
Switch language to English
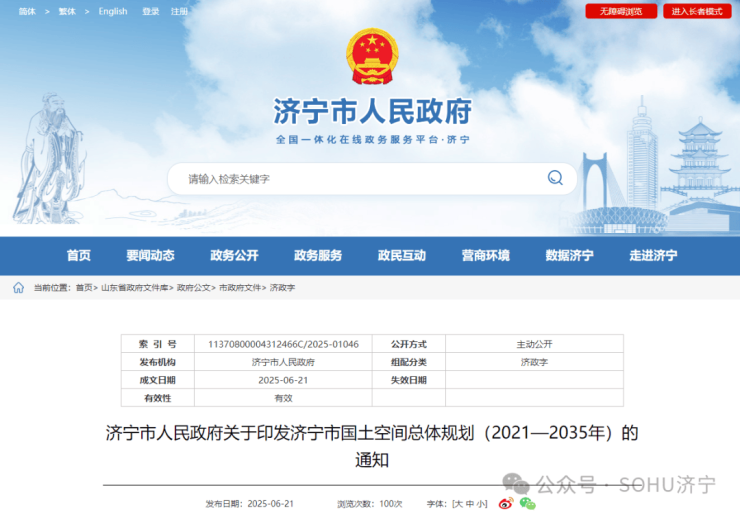[113, 11]
